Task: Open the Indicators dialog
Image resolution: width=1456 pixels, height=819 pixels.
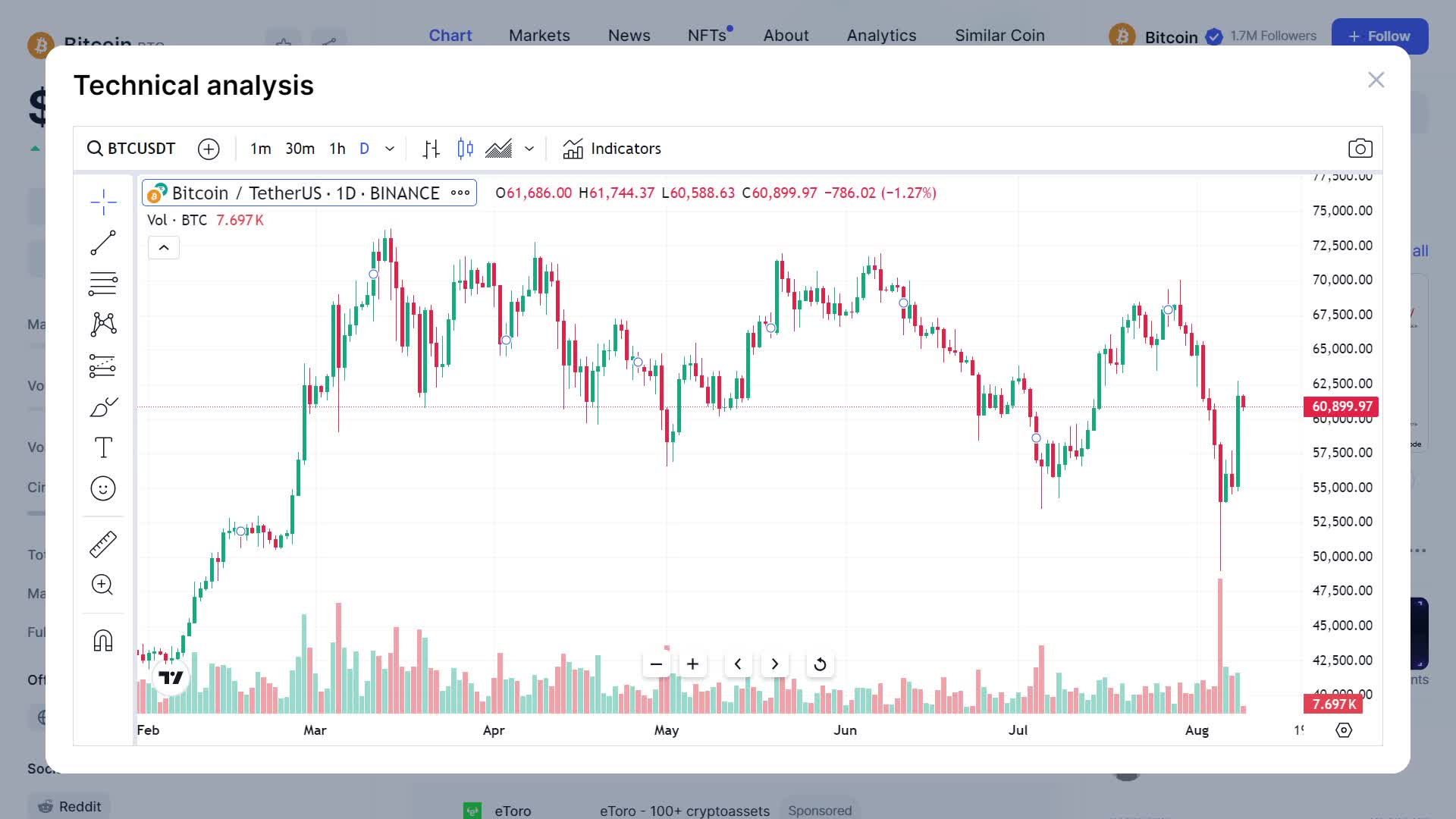Action: (x=612, y=149)
